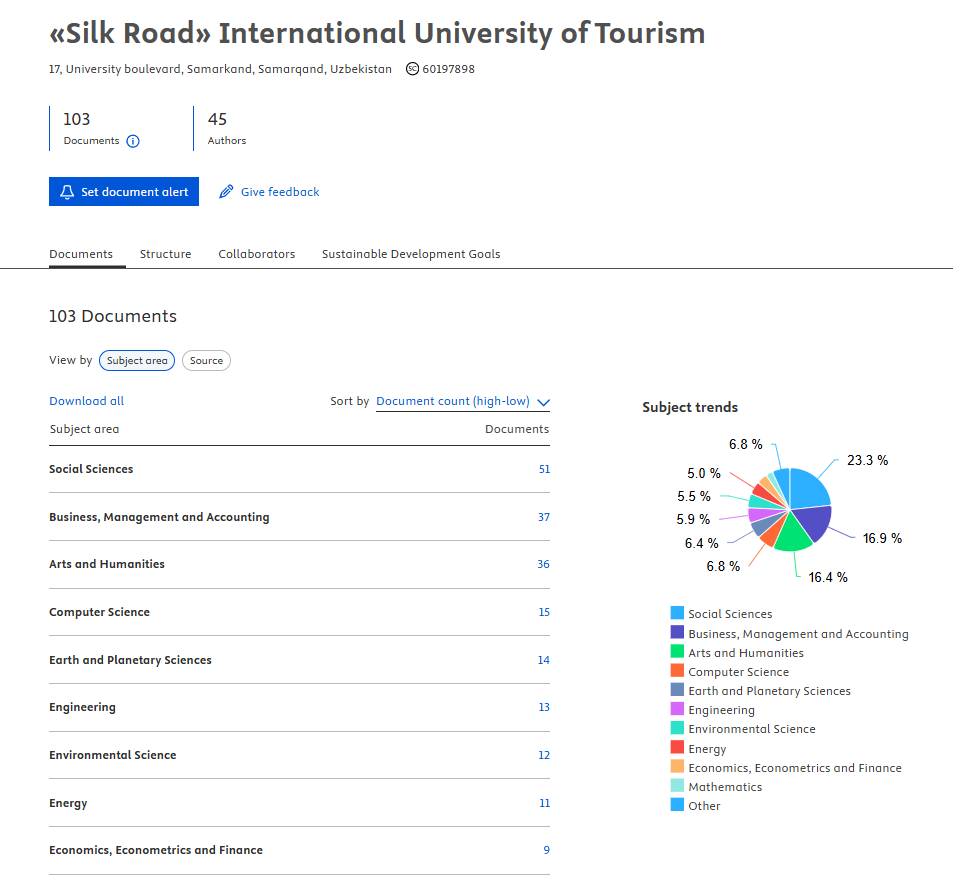Viewport: 953px width, 878px height.
Task: Click Download all link
Action: coord(87,401)
